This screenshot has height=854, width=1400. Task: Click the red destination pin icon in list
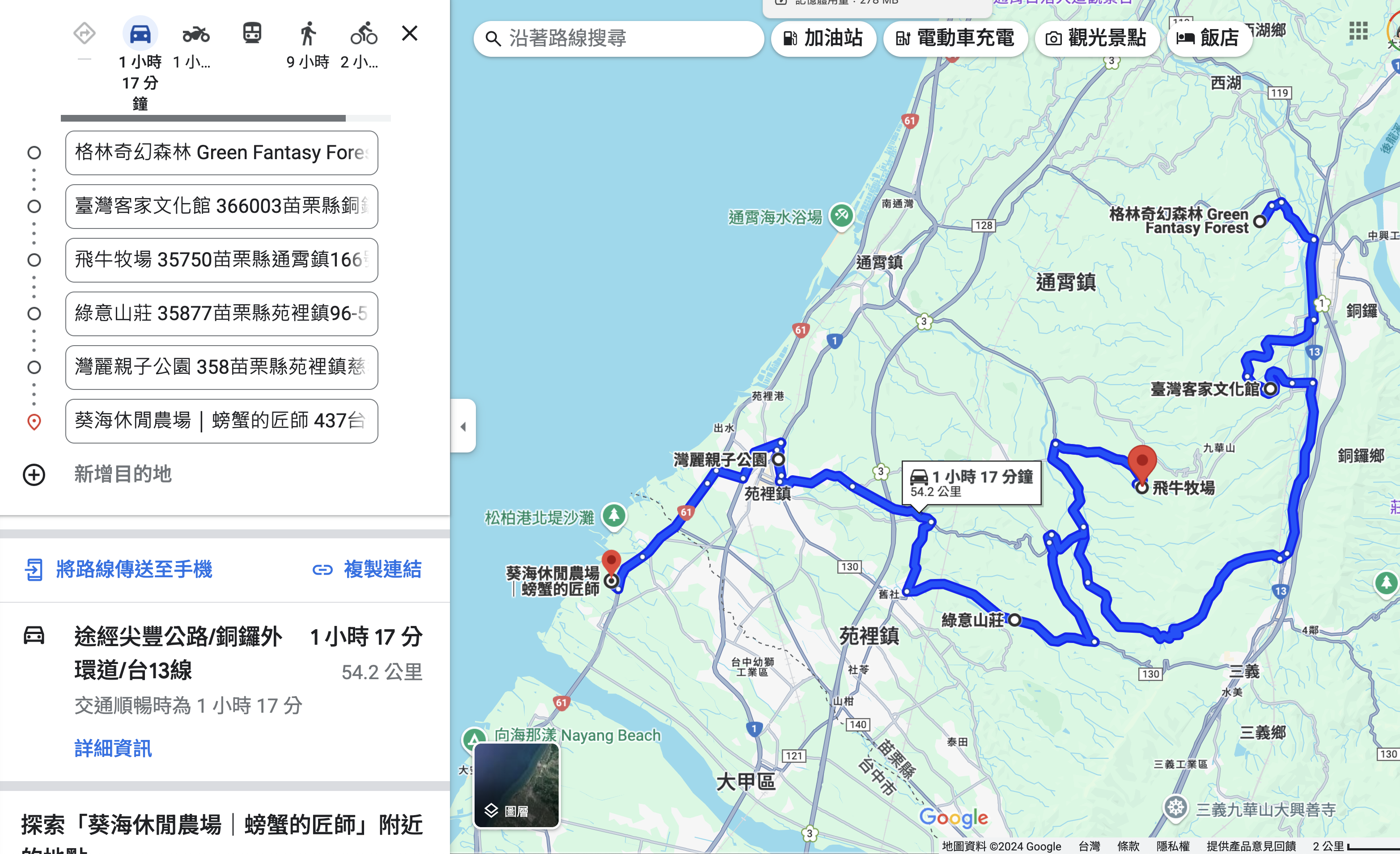tap(34, 422)
